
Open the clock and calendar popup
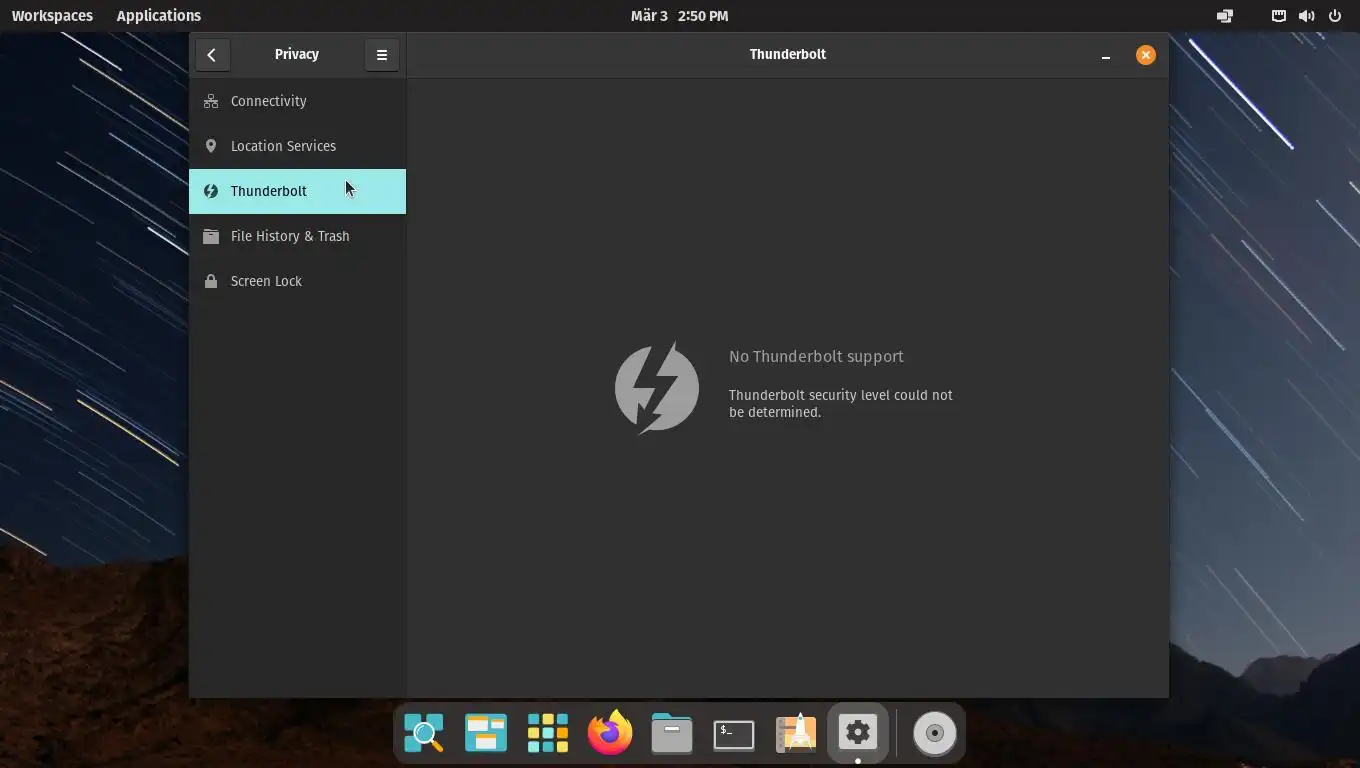(680, 15)
